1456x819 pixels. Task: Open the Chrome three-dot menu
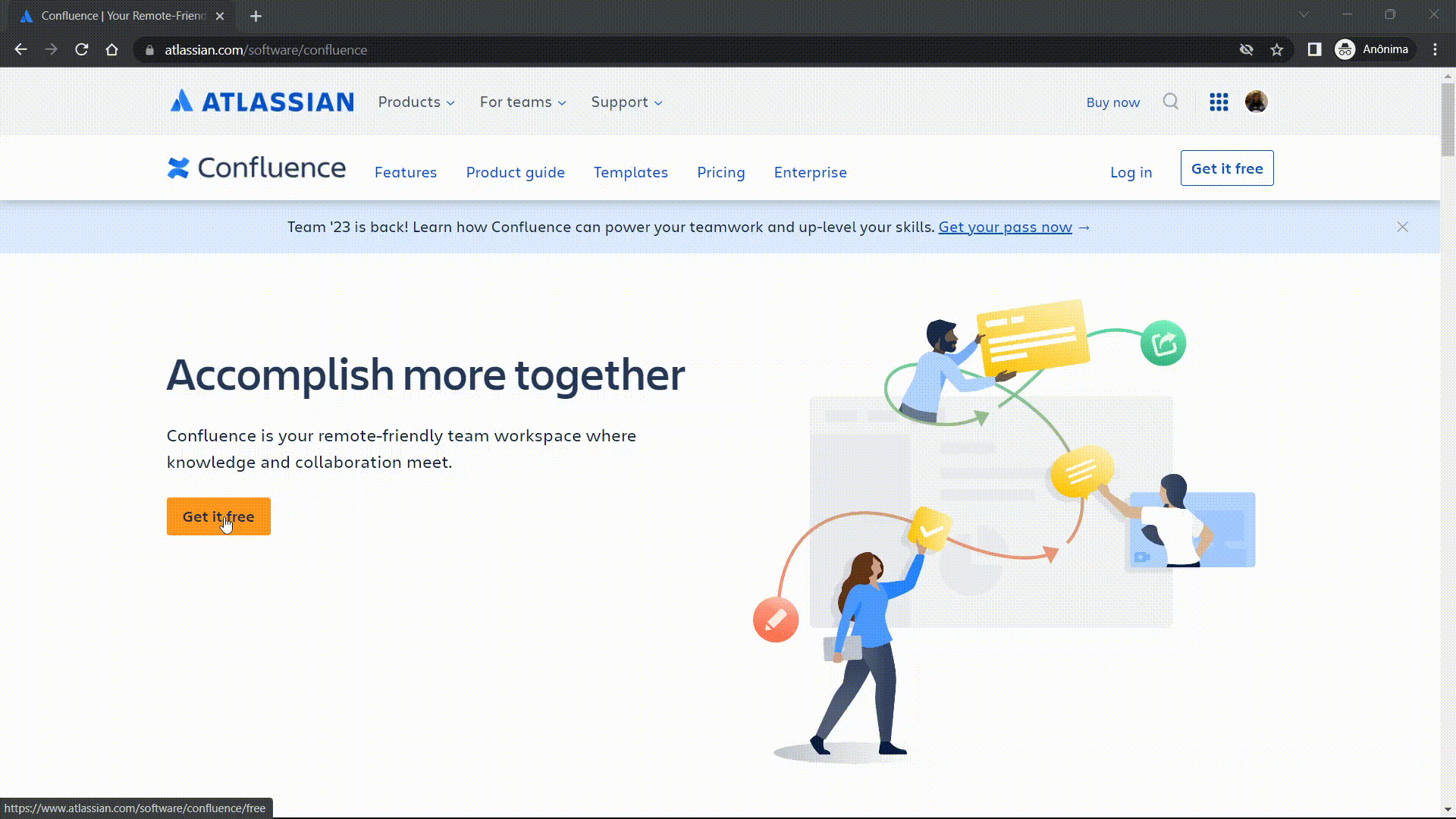coord(1435,49)
